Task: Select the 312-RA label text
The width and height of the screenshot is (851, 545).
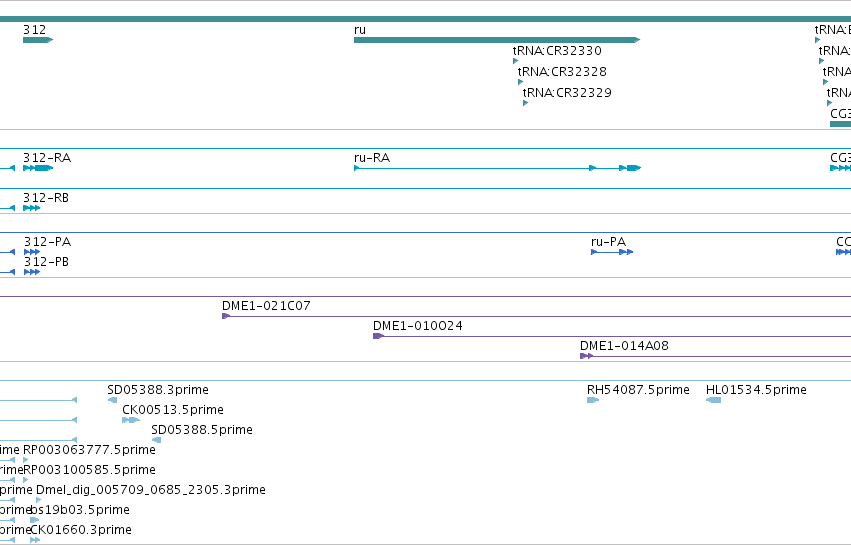Action: tap(47, 158)
